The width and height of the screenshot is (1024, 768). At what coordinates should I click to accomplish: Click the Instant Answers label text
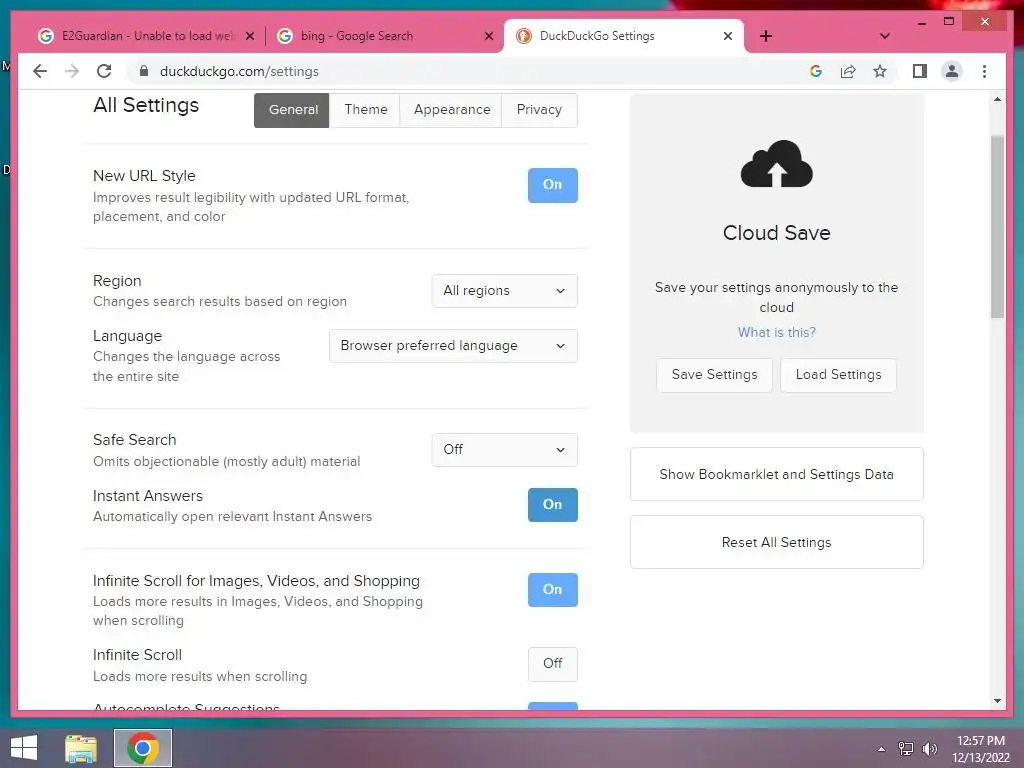[x=148, y=496]
